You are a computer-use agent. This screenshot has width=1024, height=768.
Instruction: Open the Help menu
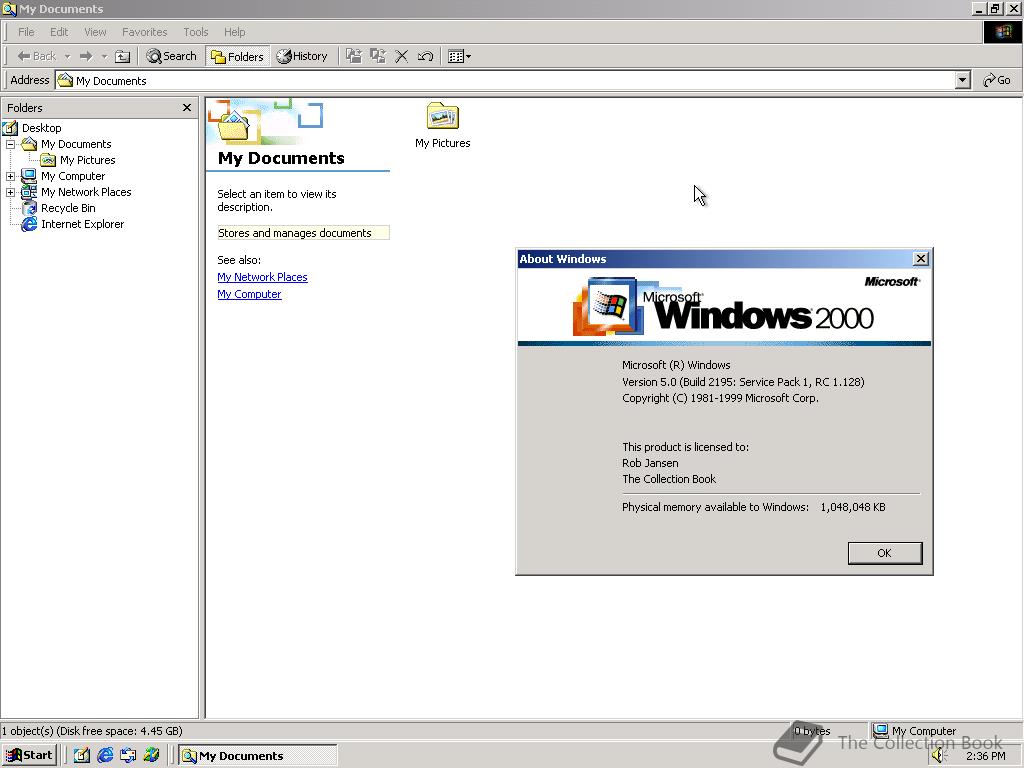(234, 32)
